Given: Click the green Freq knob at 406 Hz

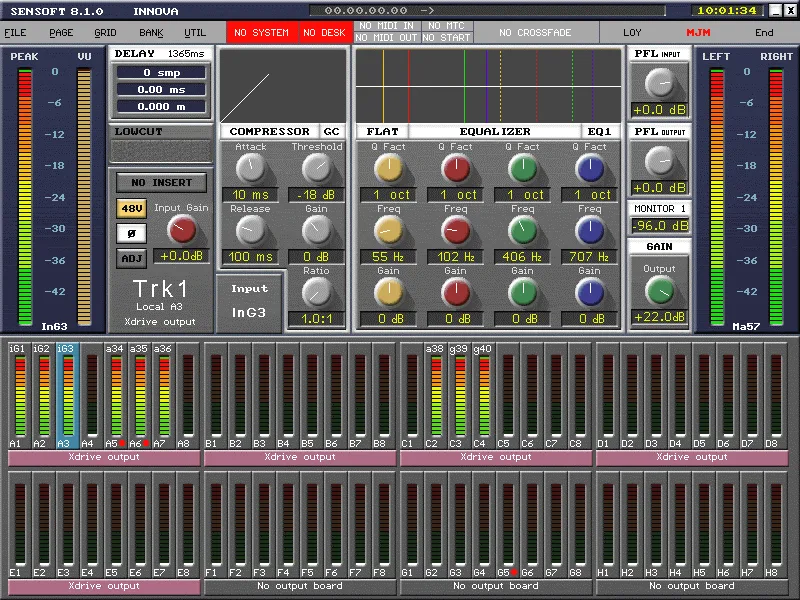Looking at the screenshot, I should (523, 231).
